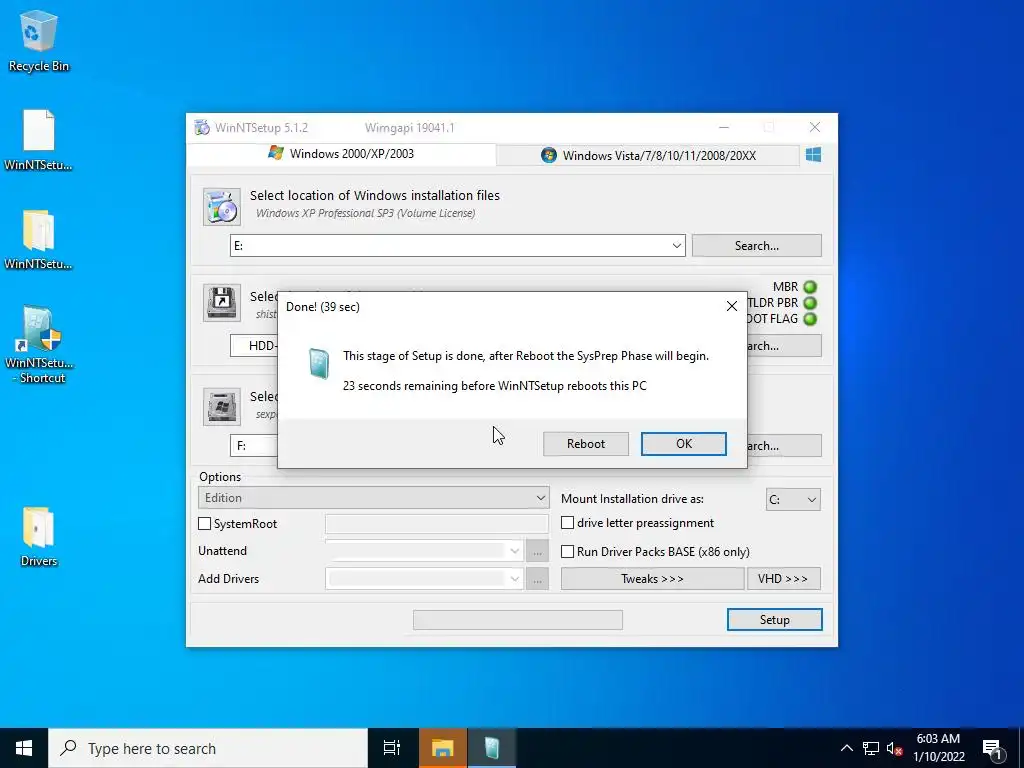Click the BOOT FLAG green status light
Screen dimensions: 1024x768
pyautogui.click(x=810, y=319)
